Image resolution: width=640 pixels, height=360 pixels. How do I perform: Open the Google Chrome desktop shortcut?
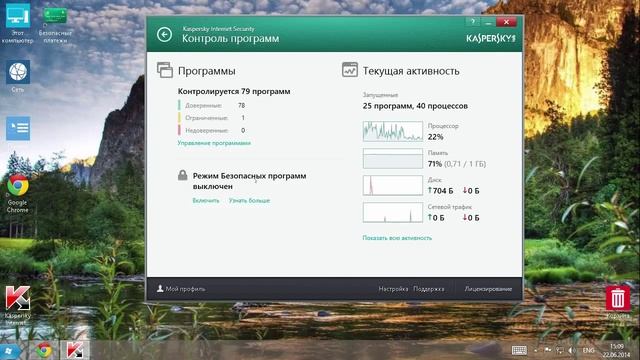click(x=18, y=193)
